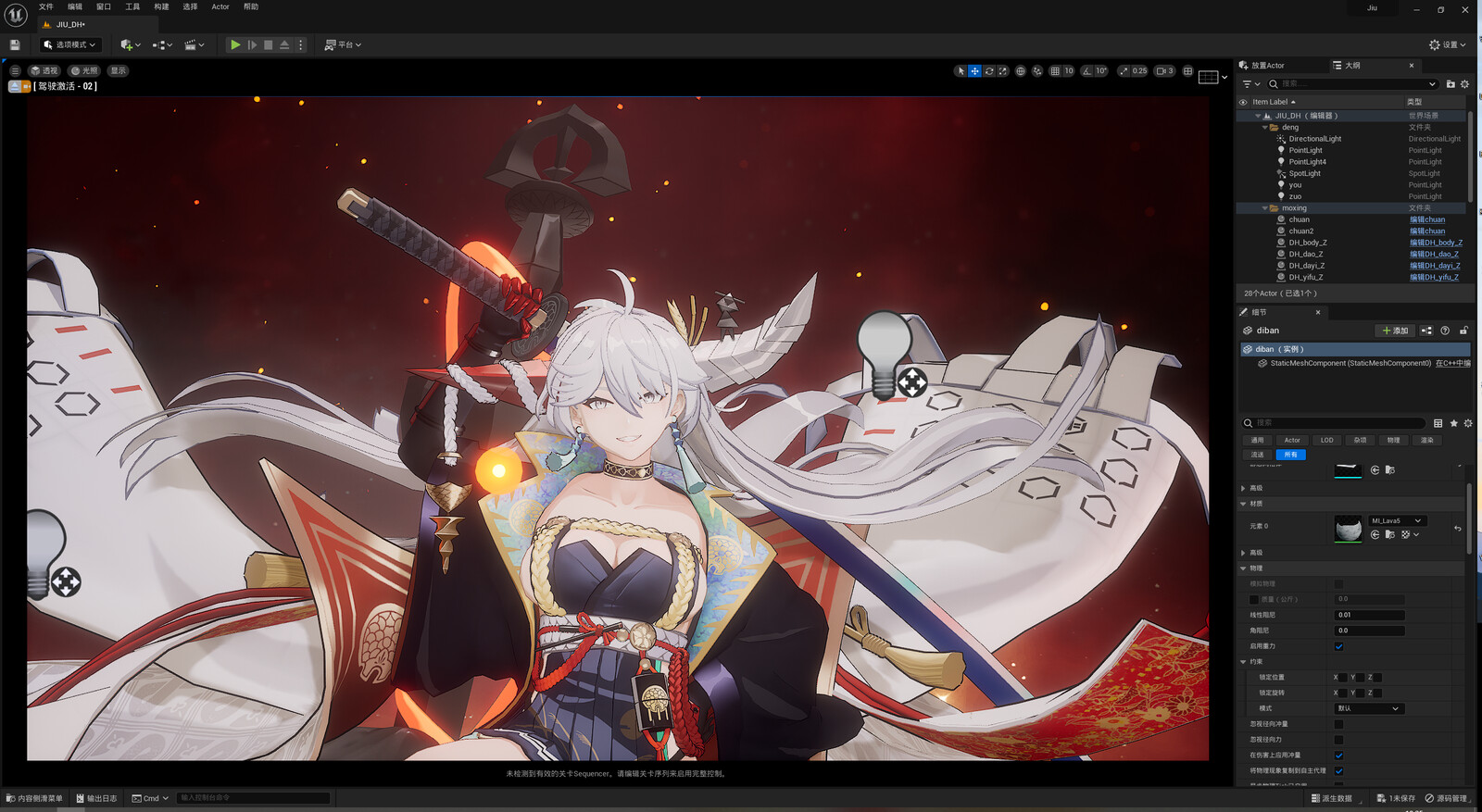
Task: Toggle surface snapping icon
Action: pyautogui.click(x=1037, y=70)
